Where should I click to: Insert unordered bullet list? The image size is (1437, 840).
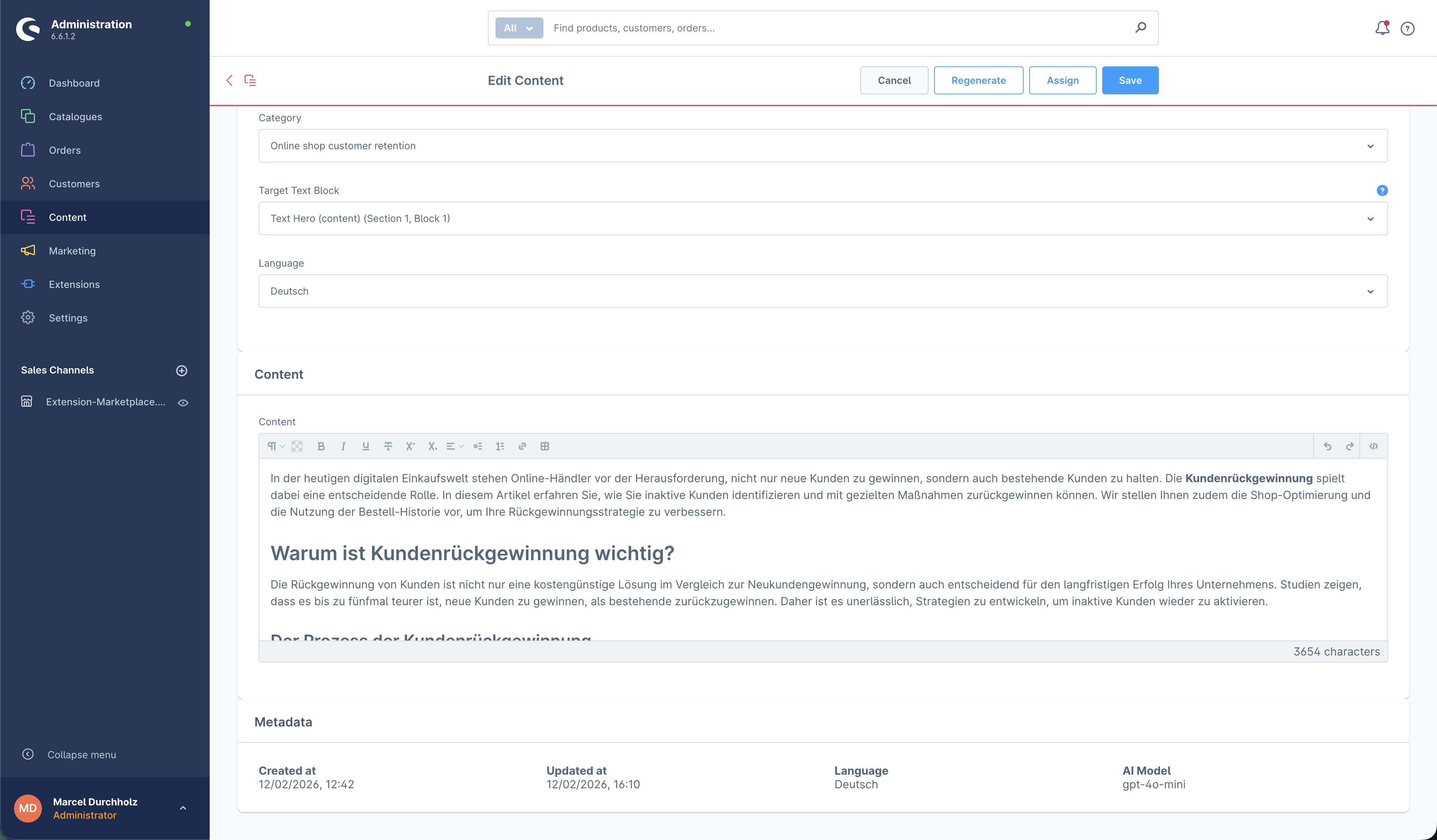pos(477,446)
